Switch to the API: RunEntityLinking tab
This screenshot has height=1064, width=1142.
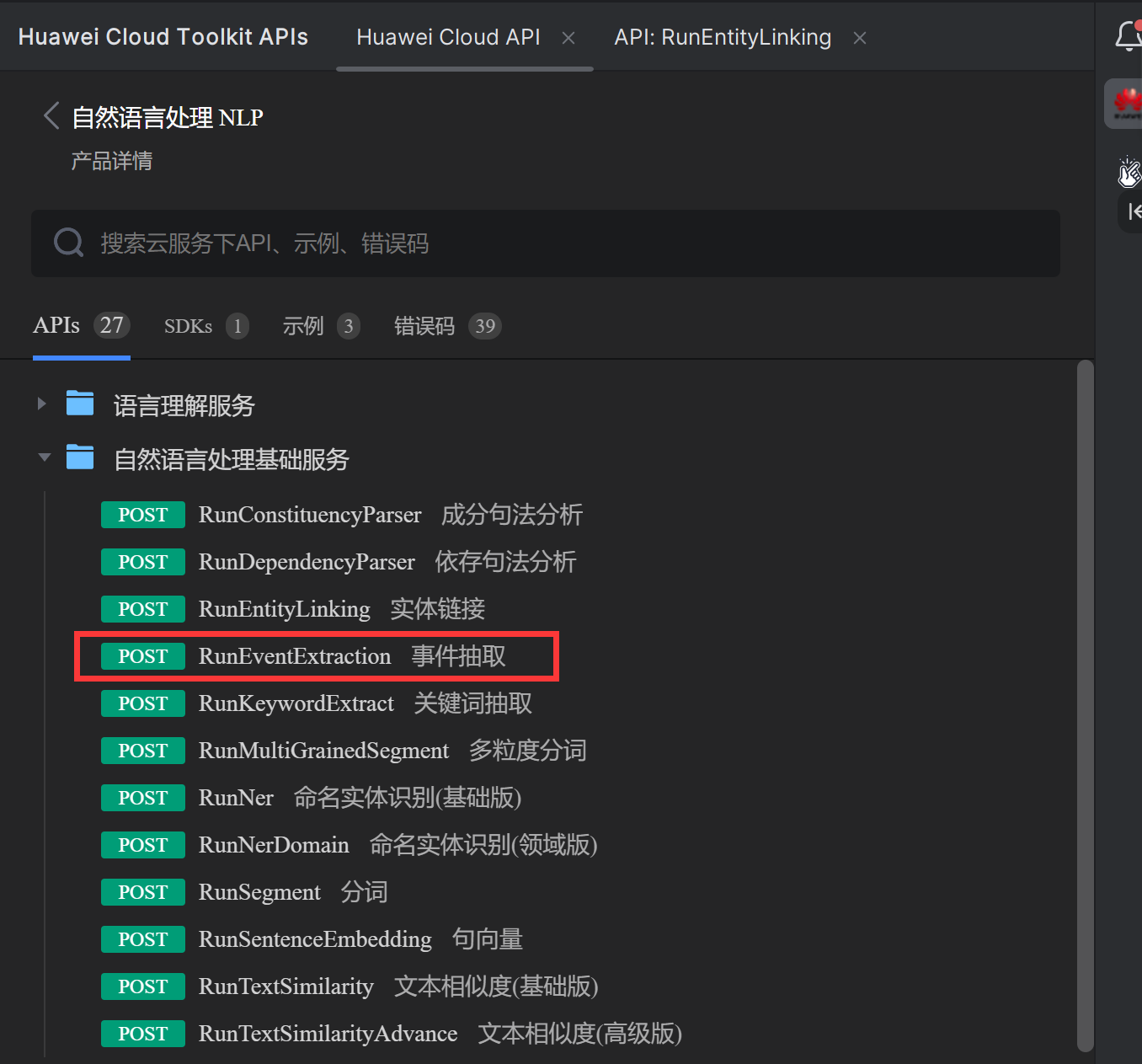(x=723, y=37)
